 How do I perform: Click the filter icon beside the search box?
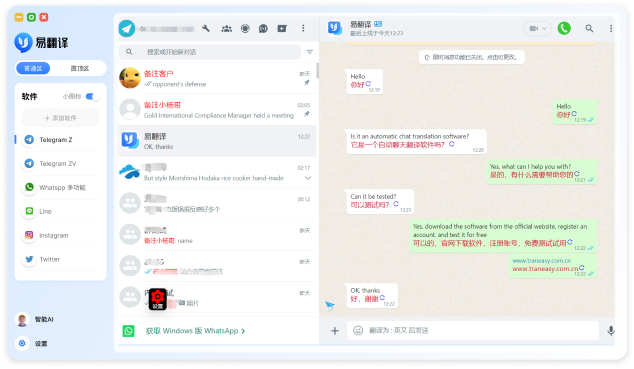pos(310,52)
